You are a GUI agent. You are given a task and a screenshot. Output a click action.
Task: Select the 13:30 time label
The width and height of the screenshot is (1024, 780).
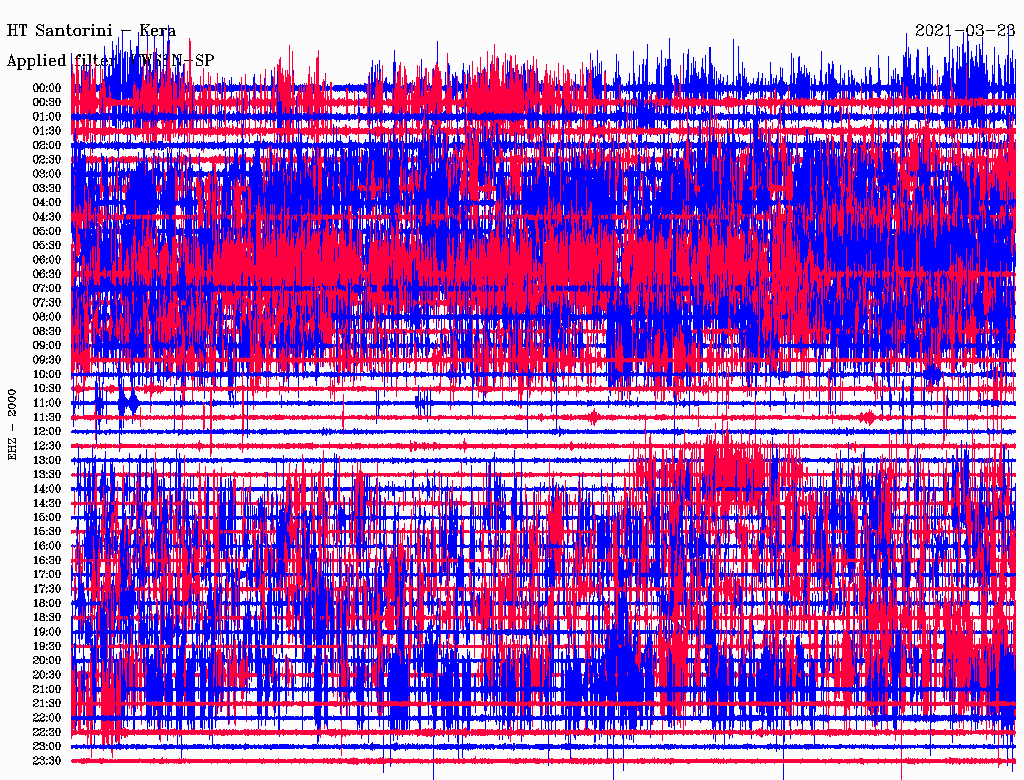tap(47, 475)
